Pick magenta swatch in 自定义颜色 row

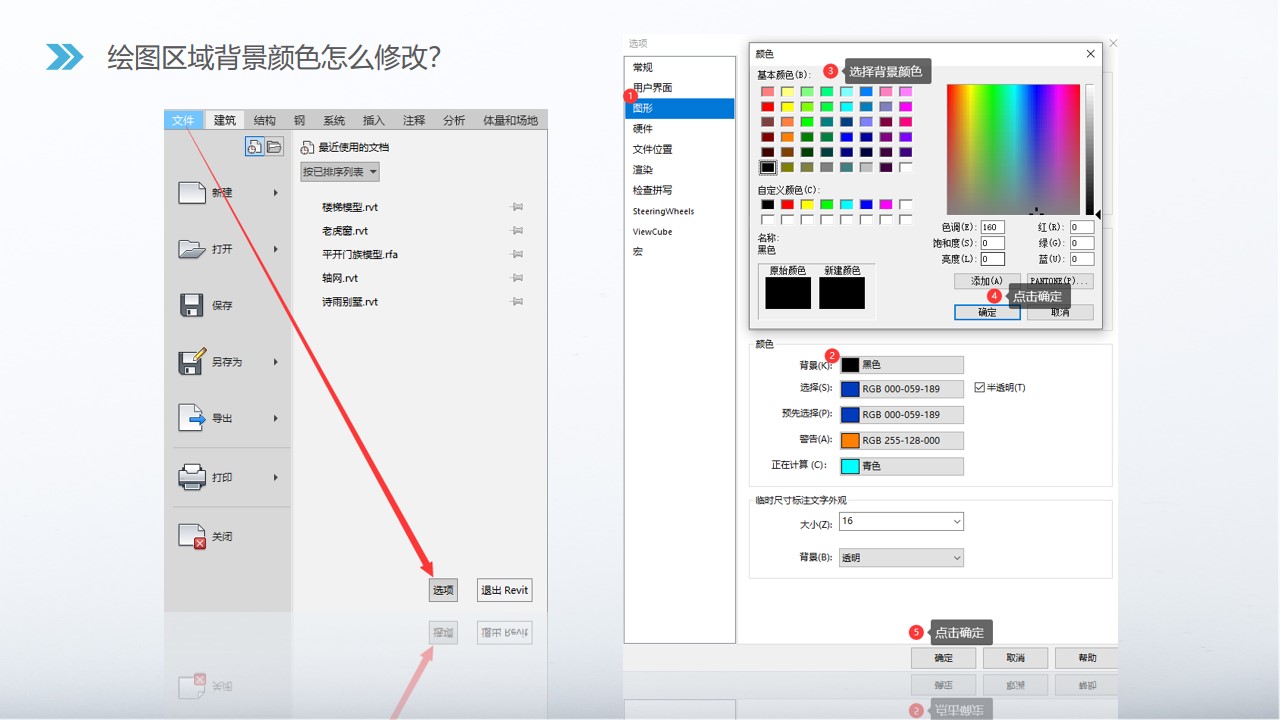(x=885, y=204)
